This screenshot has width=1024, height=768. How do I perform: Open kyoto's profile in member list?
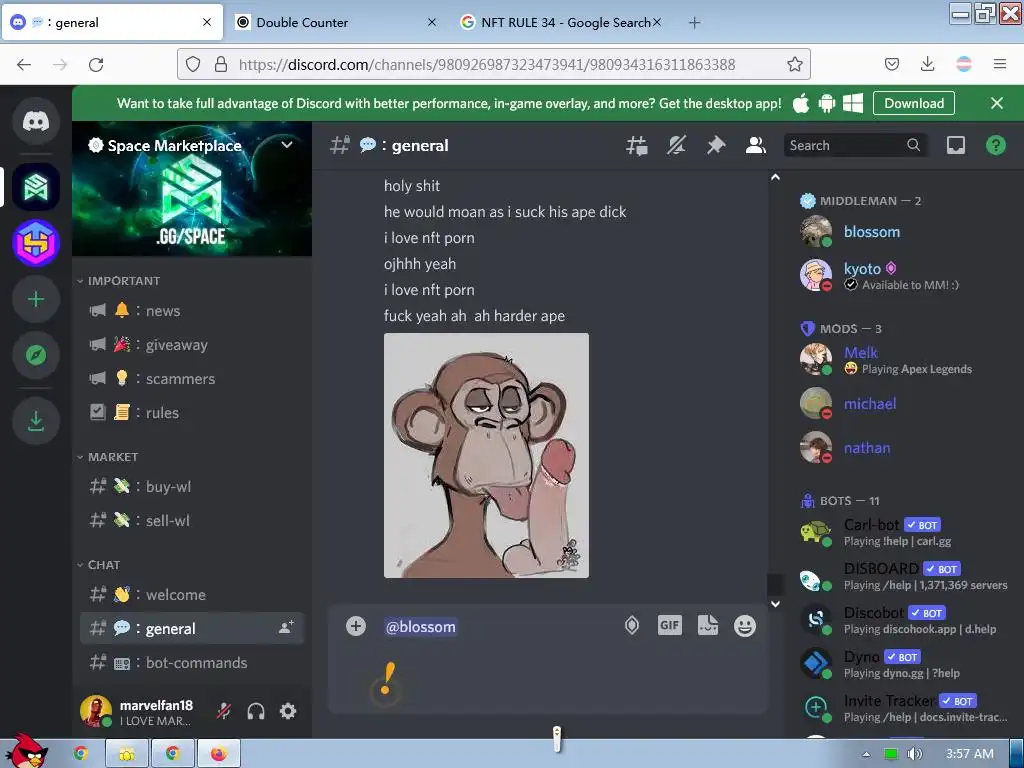tap(904, 276)
